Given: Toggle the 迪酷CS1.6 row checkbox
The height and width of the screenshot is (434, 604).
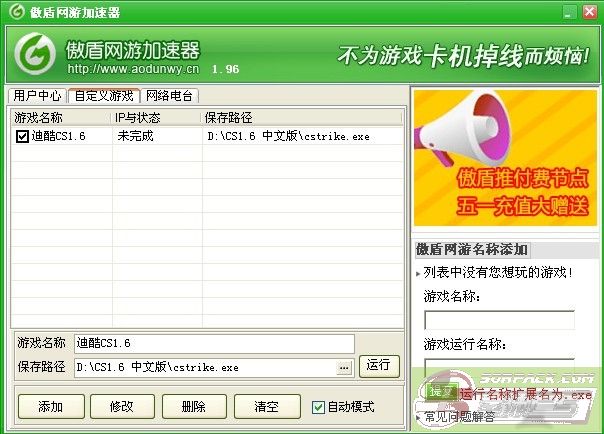Looking at the screenshot, I should click(22, 136).
